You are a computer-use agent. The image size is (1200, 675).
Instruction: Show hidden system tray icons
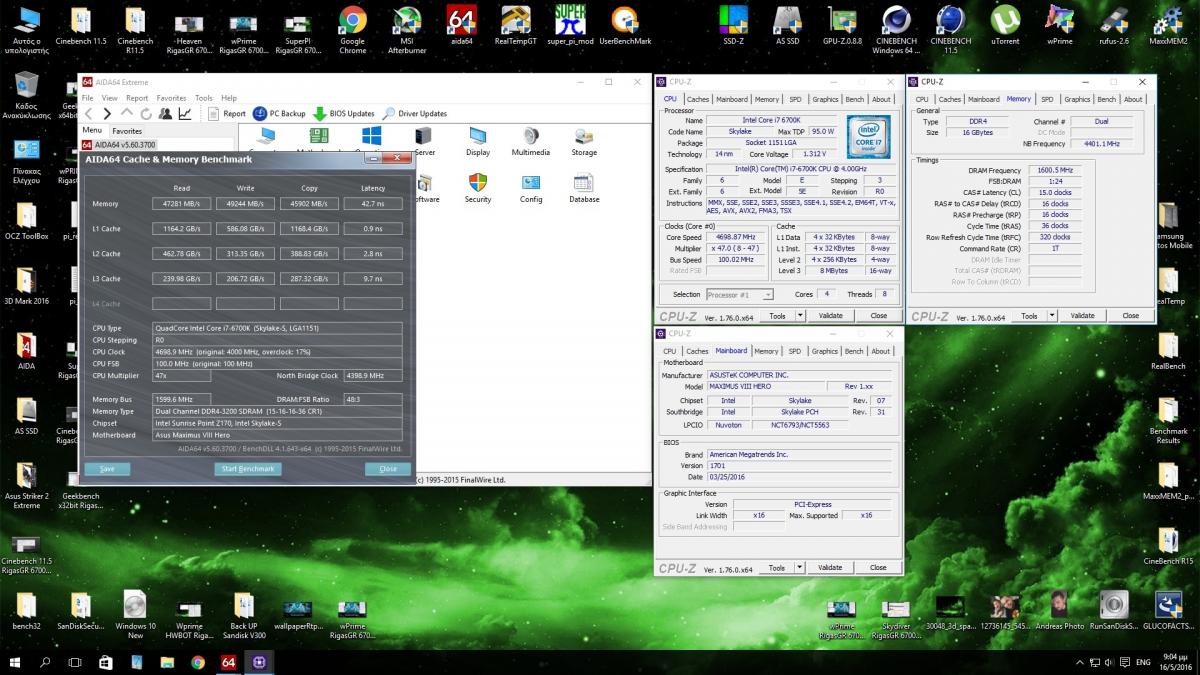click(1078, 662)
